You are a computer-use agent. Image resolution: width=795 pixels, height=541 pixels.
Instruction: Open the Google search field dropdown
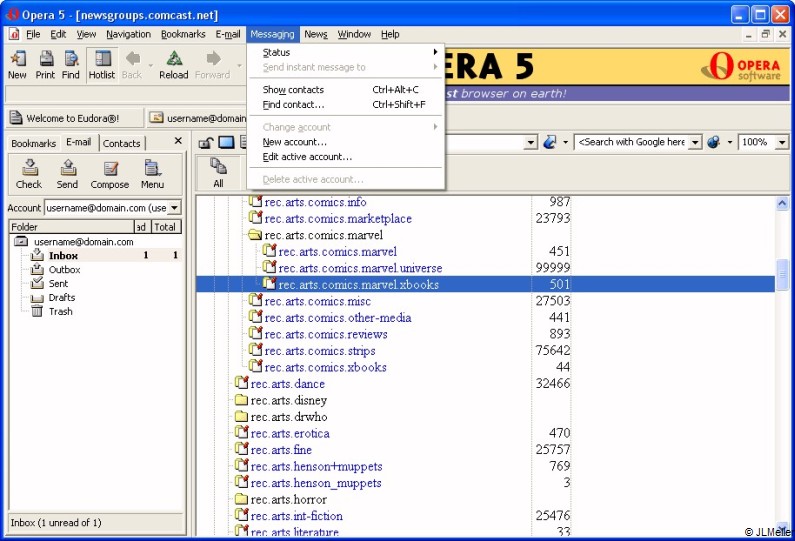[696, 142]
